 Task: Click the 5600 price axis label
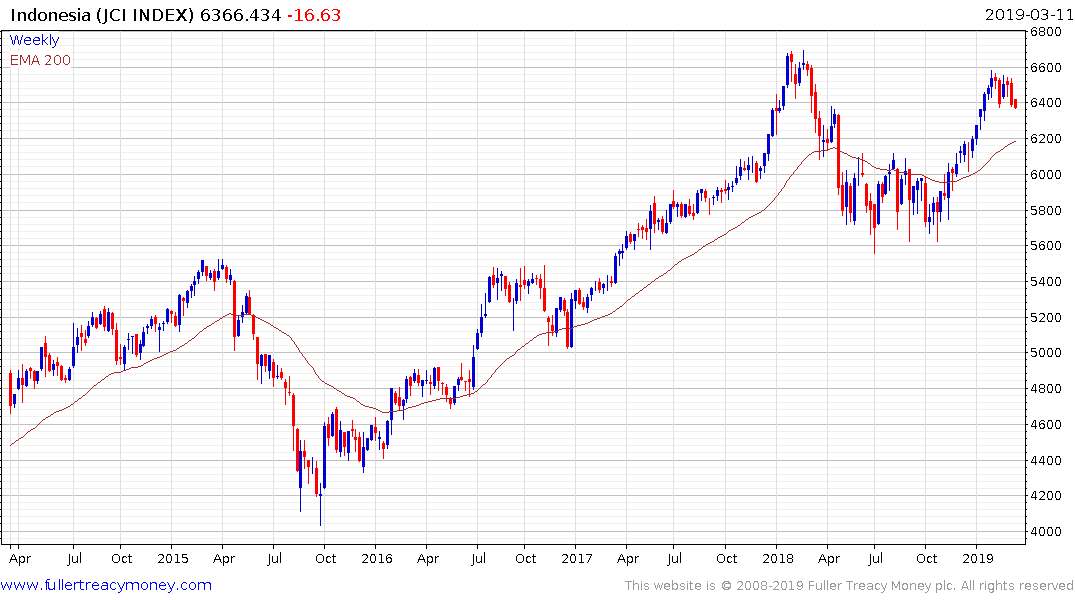pyautogui.click(x=1046, y=245)
